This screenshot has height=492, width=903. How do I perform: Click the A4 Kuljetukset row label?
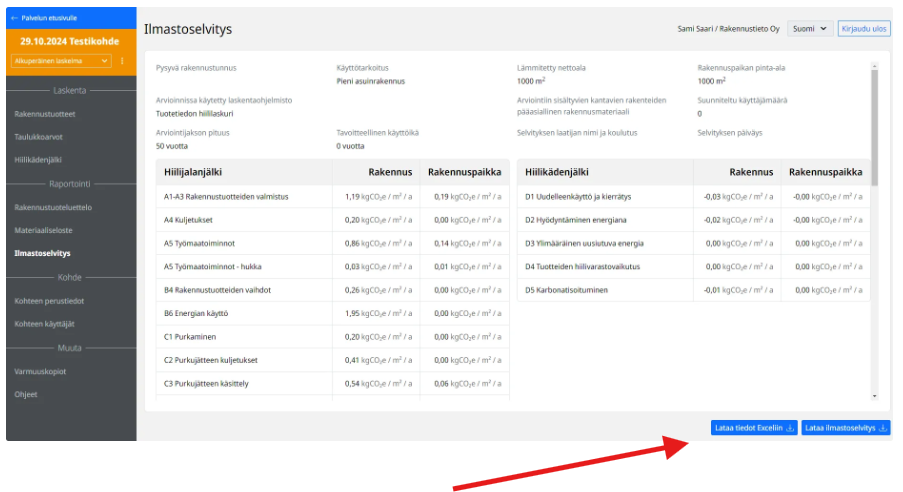[x=188, y=220]
